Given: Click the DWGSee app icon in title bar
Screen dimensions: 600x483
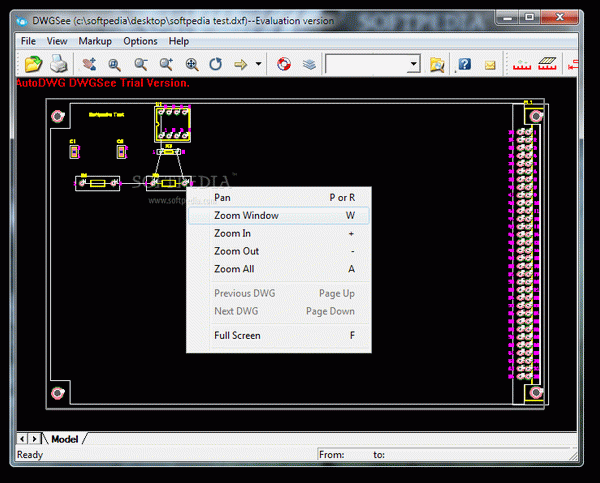Looking at the screenshot, I should [x=22, y=21].
